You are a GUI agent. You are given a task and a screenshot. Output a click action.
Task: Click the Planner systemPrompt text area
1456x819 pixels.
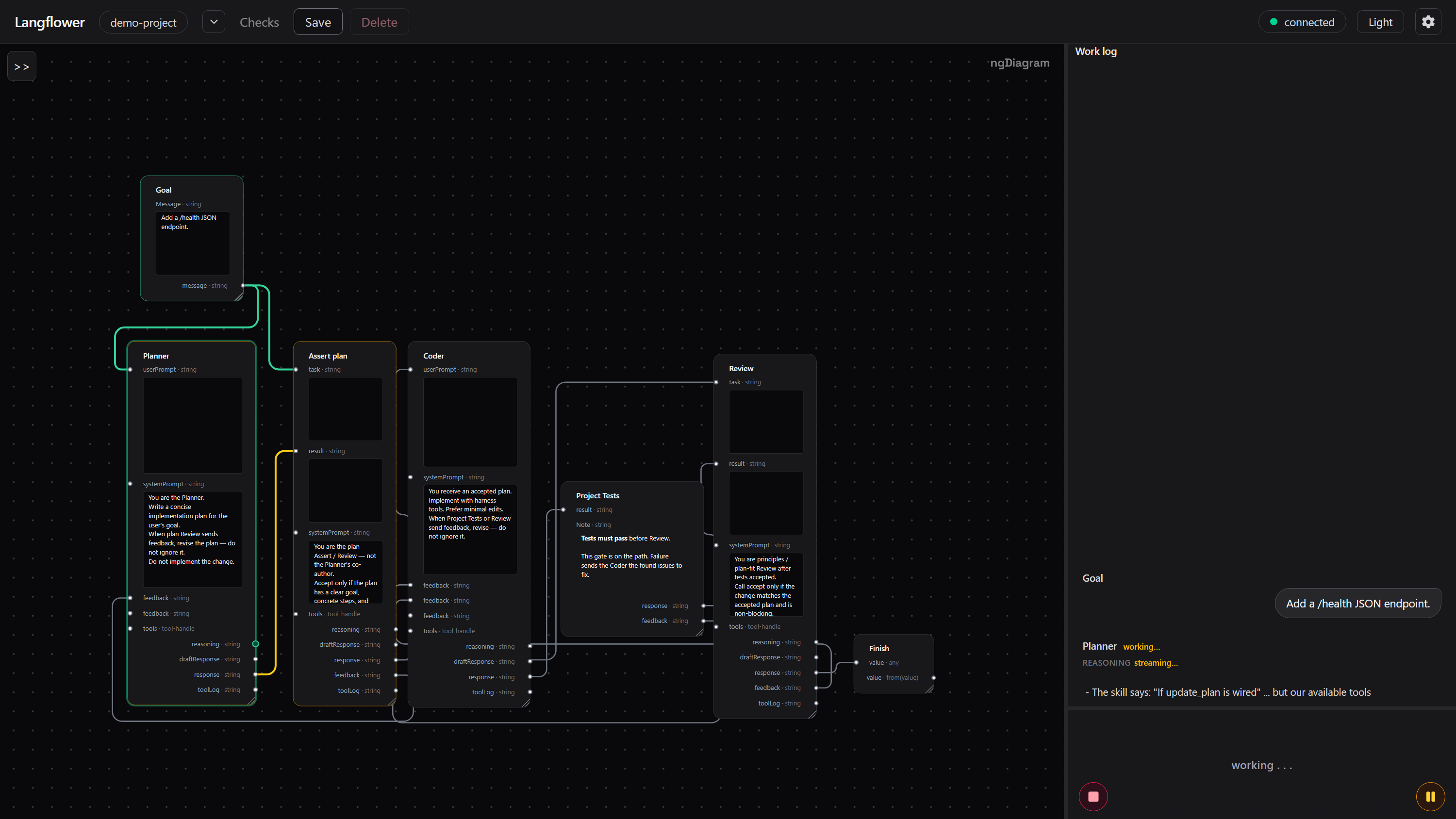(x=192, y=539)
